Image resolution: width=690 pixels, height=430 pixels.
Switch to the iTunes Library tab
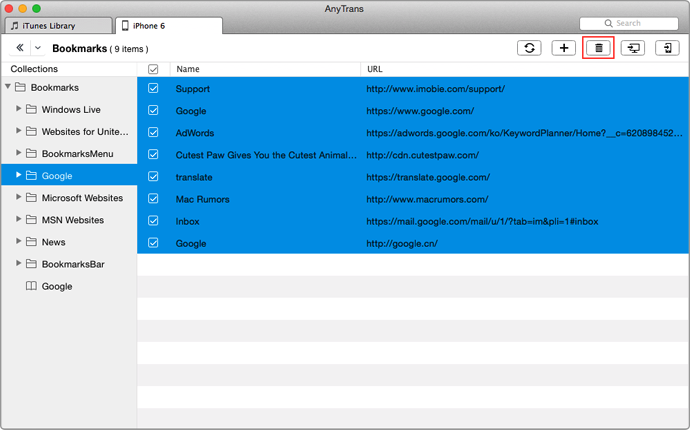tap(59, 26)
